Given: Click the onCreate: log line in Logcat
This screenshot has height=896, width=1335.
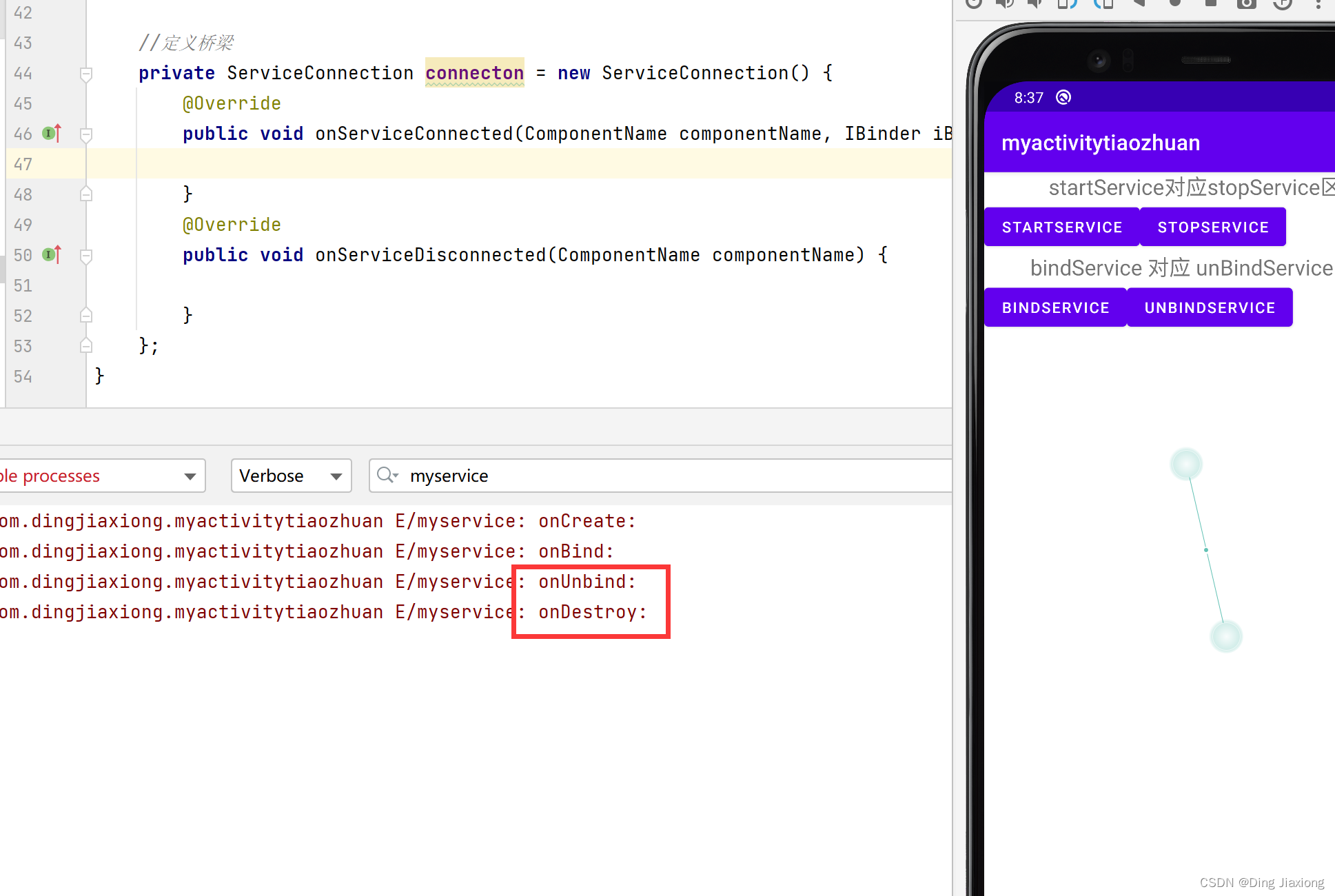Looking at the screenshot, I should [318, 521].
